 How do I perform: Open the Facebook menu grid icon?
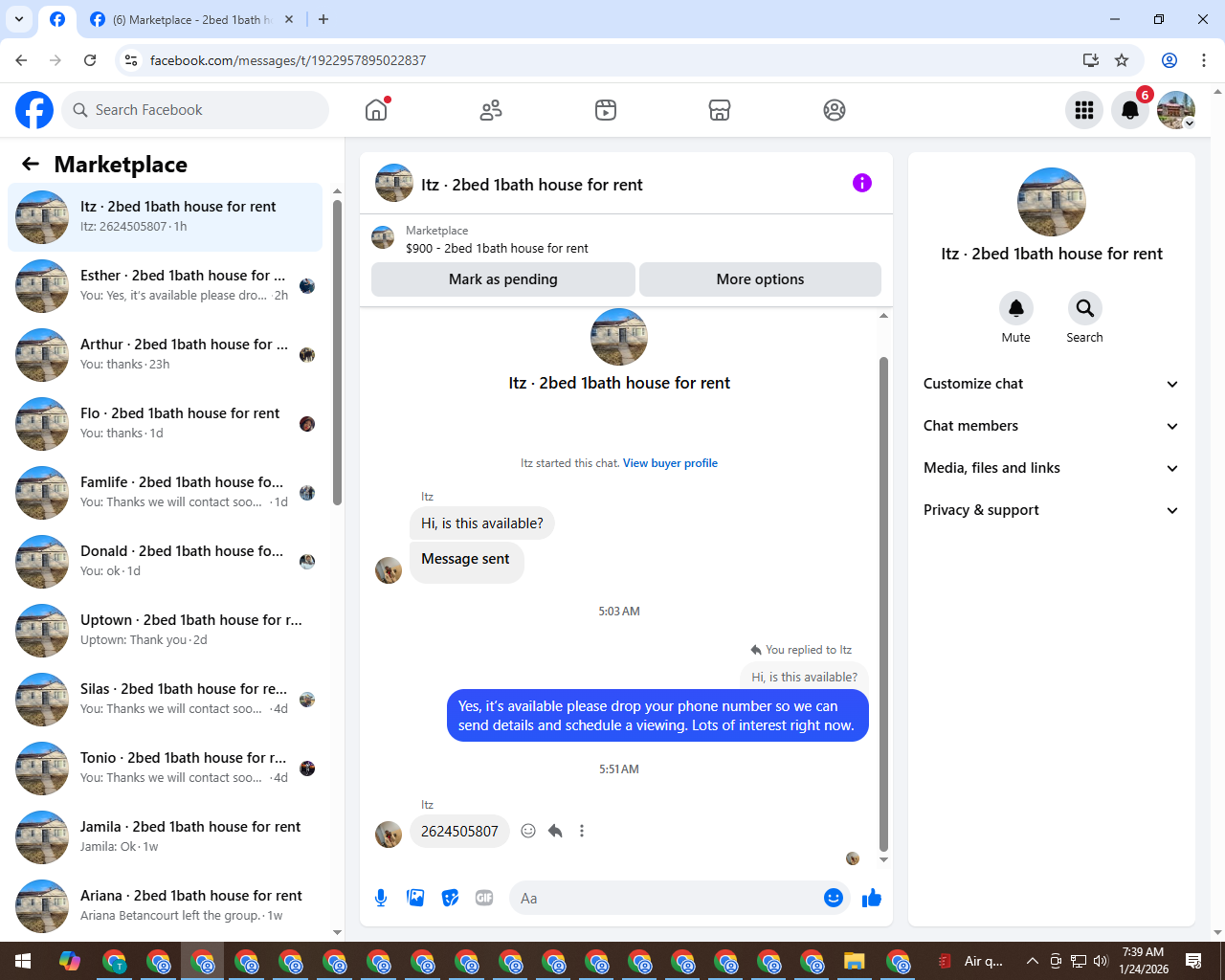[1084, 110]
